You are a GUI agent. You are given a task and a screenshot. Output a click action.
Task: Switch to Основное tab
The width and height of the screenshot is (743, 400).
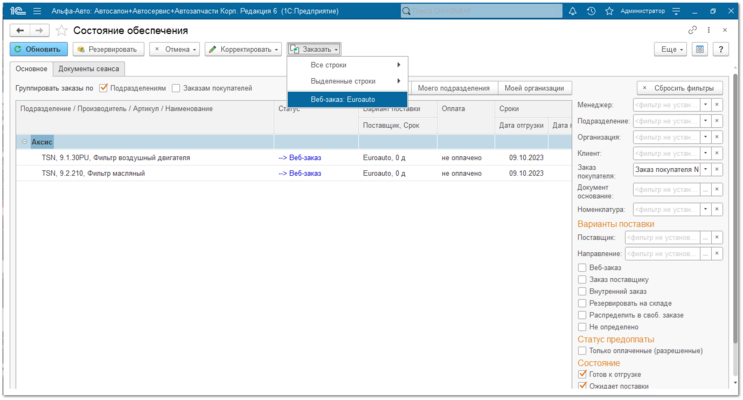pyautogui.click(x=31, y=69)
